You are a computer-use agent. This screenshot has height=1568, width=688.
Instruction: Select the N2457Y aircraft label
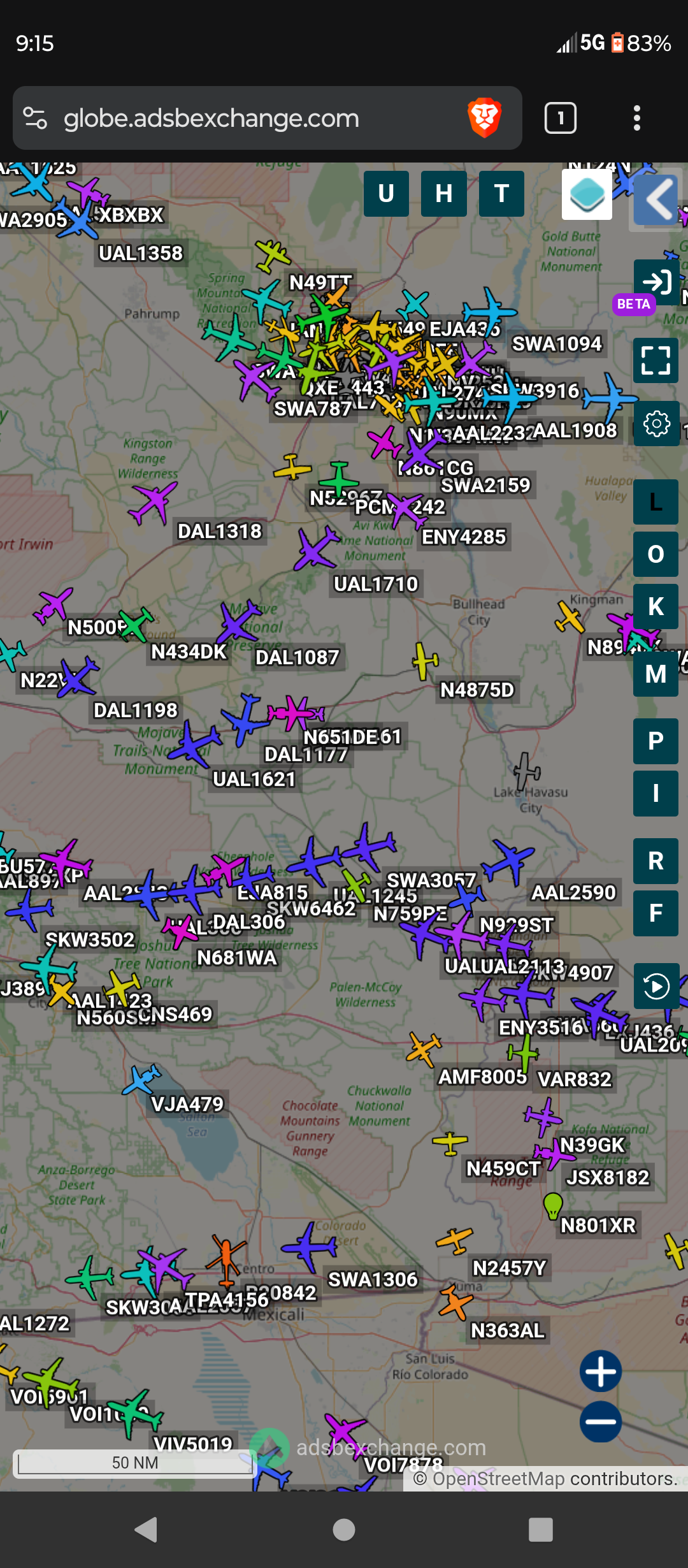[510, 1268]
